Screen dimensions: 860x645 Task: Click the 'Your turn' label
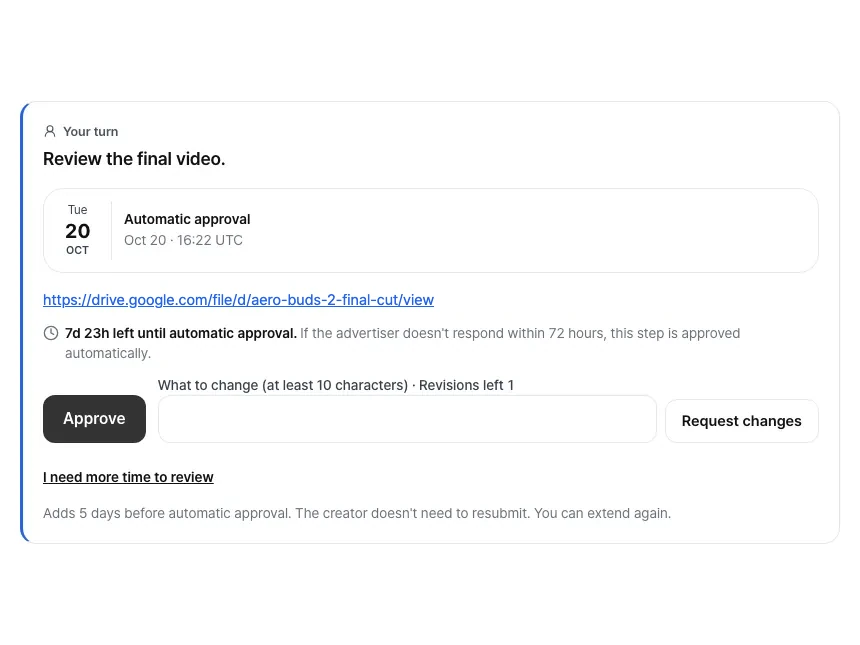tap(90, 132)
